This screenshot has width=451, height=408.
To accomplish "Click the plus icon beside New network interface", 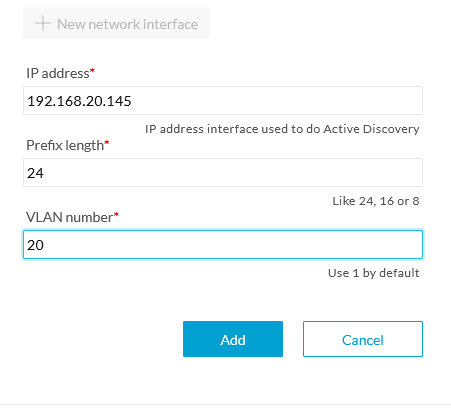I will [43, 24].
